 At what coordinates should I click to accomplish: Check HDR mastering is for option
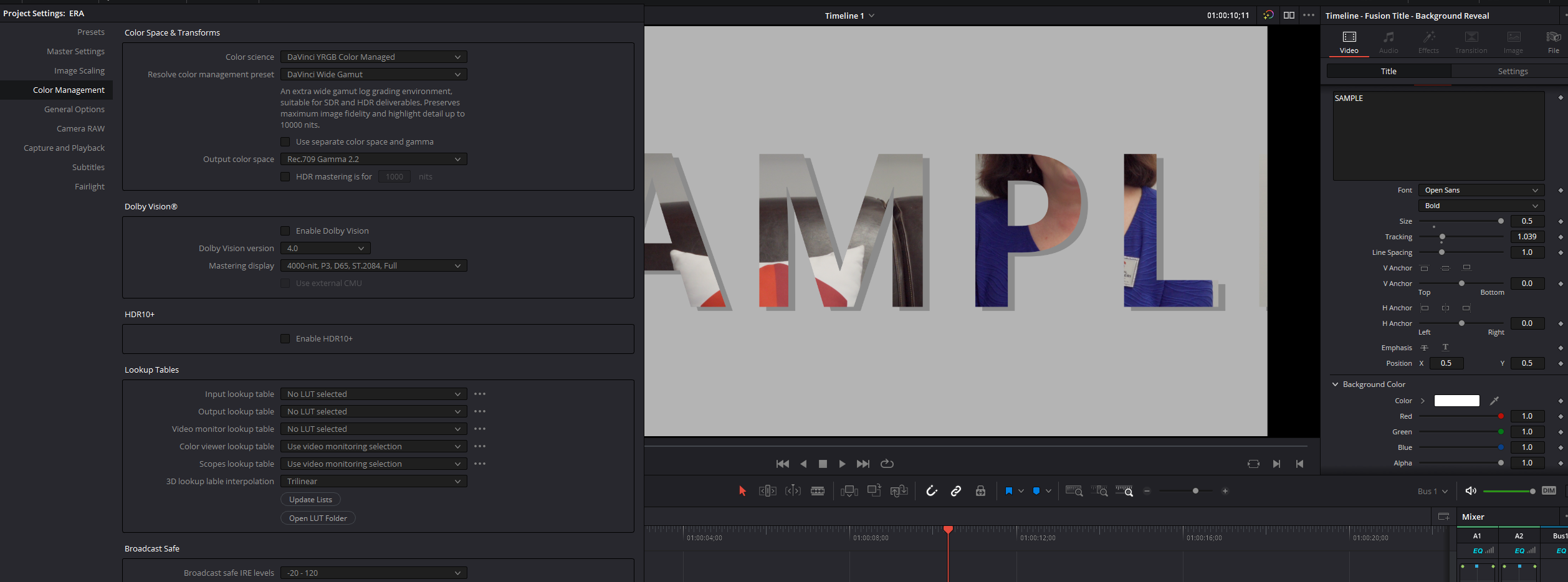[285, 177]
